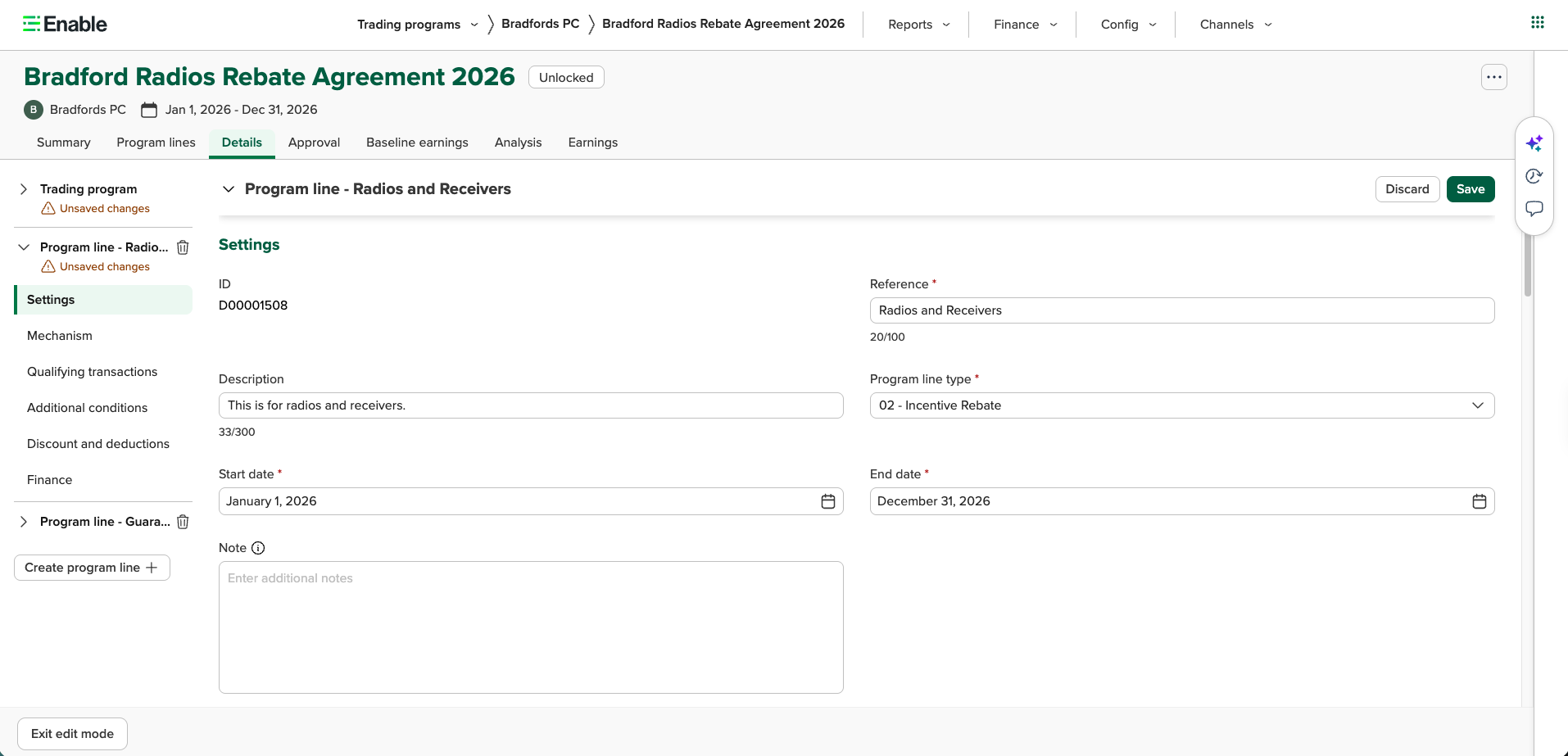Collapse the Program line - Radio... tree item
The image size is (1568, 756).
24,247
